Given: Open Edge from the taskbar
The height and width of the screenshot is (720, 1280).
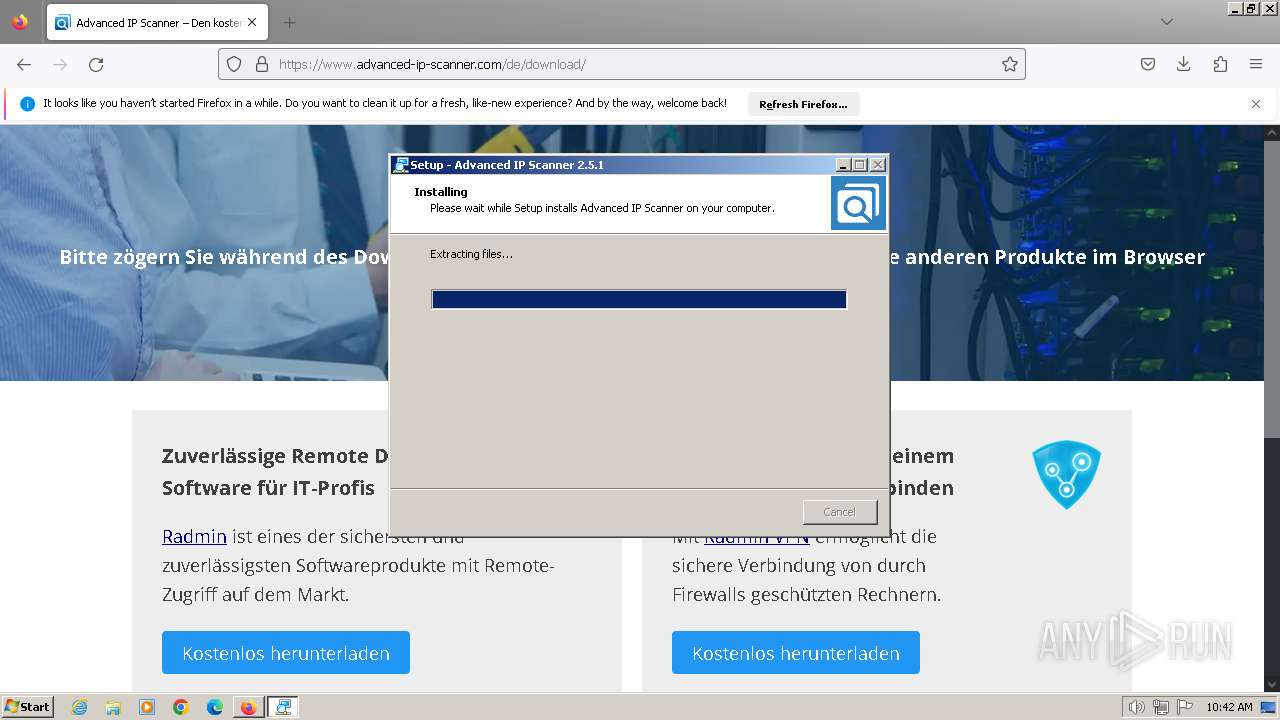Looking at the screenshot, I should [x=215, y=707].
